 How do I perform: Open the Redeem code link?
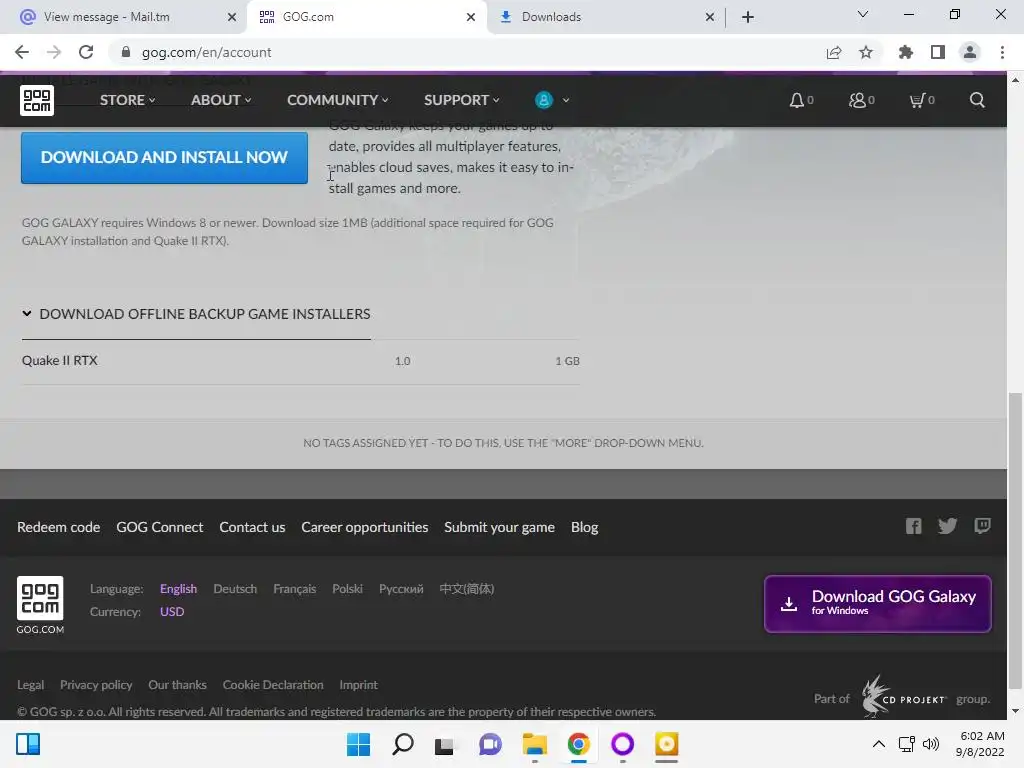click(x=58, y=527)
